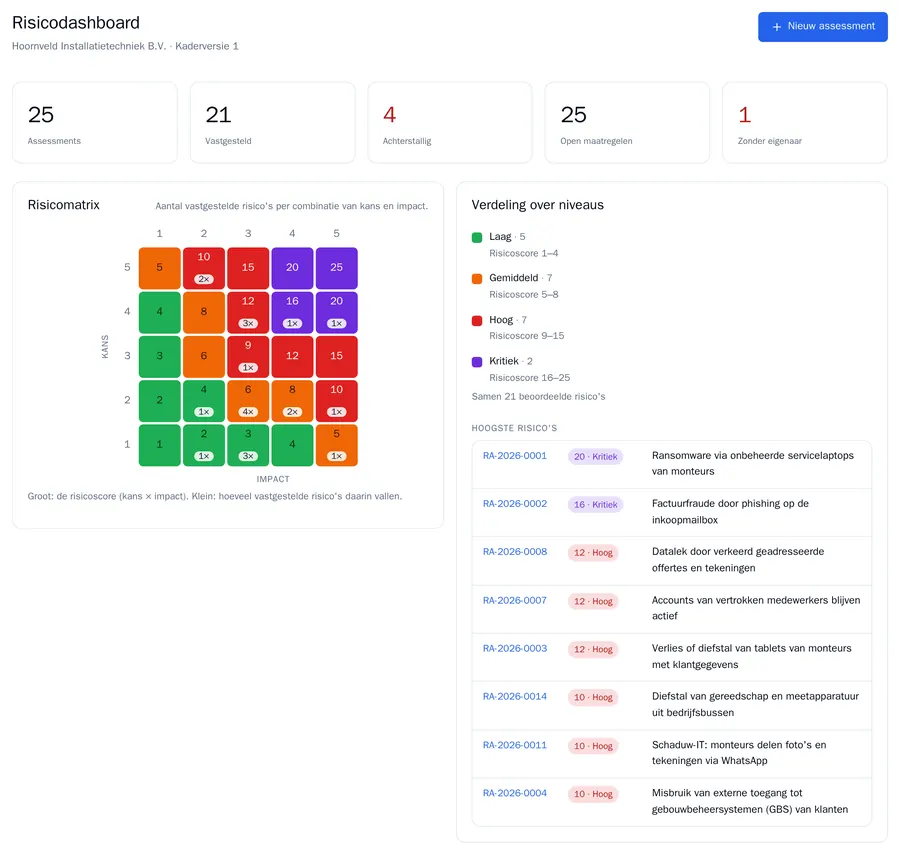900x854 pixels.
Task: Click Diefstal van gereedschap title
Action: pos(755,704)
